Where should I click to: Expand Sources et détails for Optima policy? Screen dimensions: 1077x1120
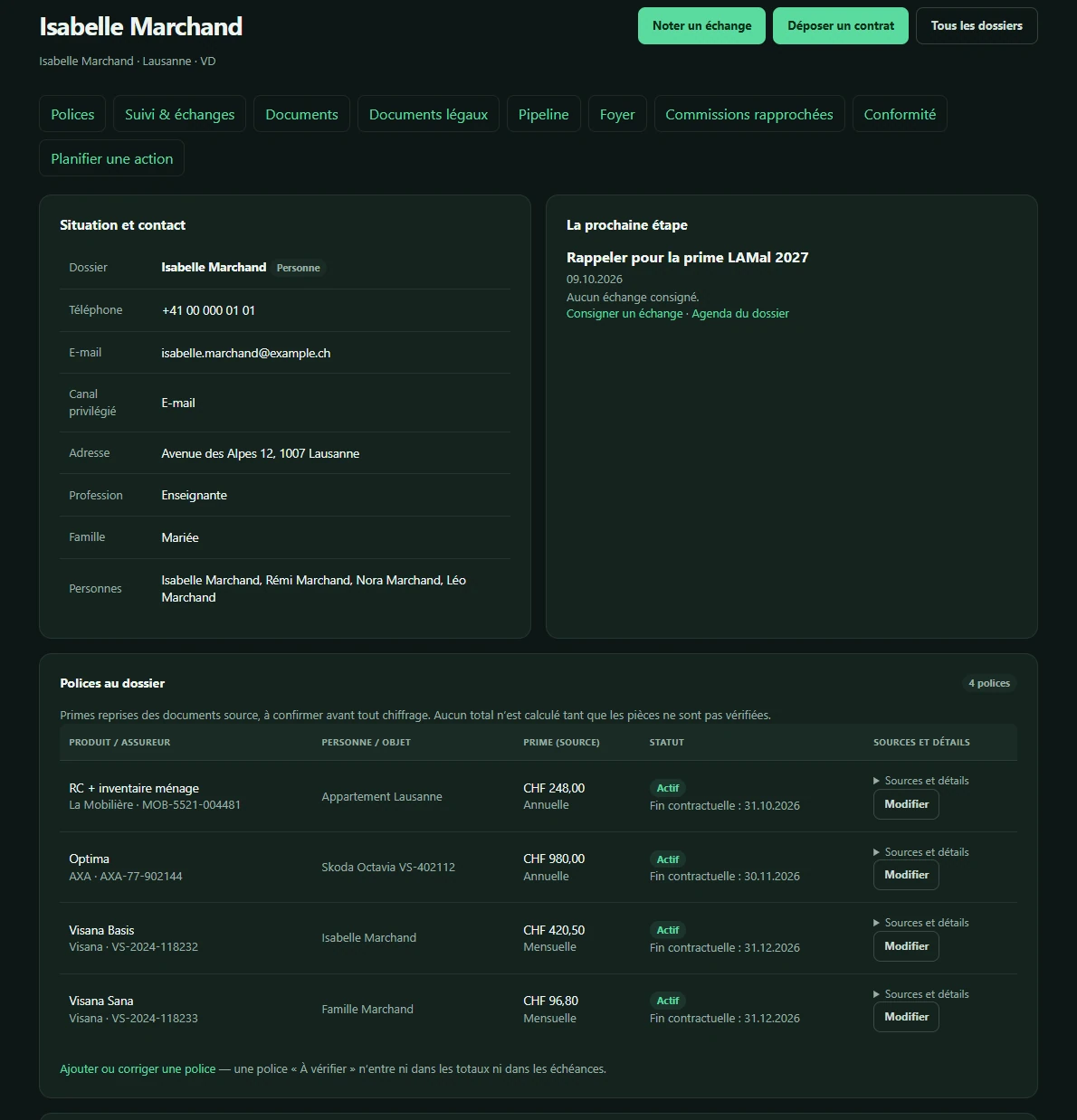[920, 852]
